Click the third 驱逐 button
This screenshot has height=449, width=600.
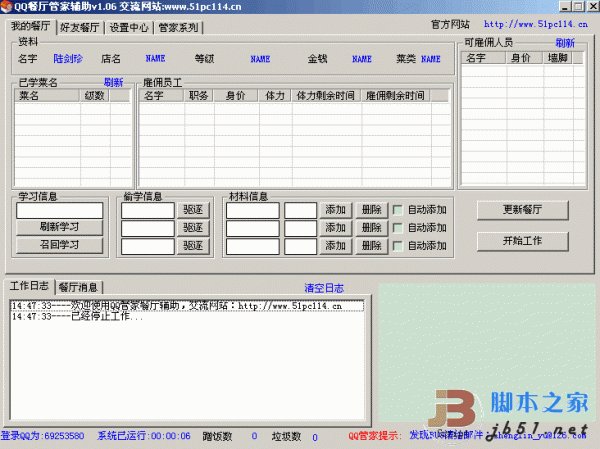[193, 246]
